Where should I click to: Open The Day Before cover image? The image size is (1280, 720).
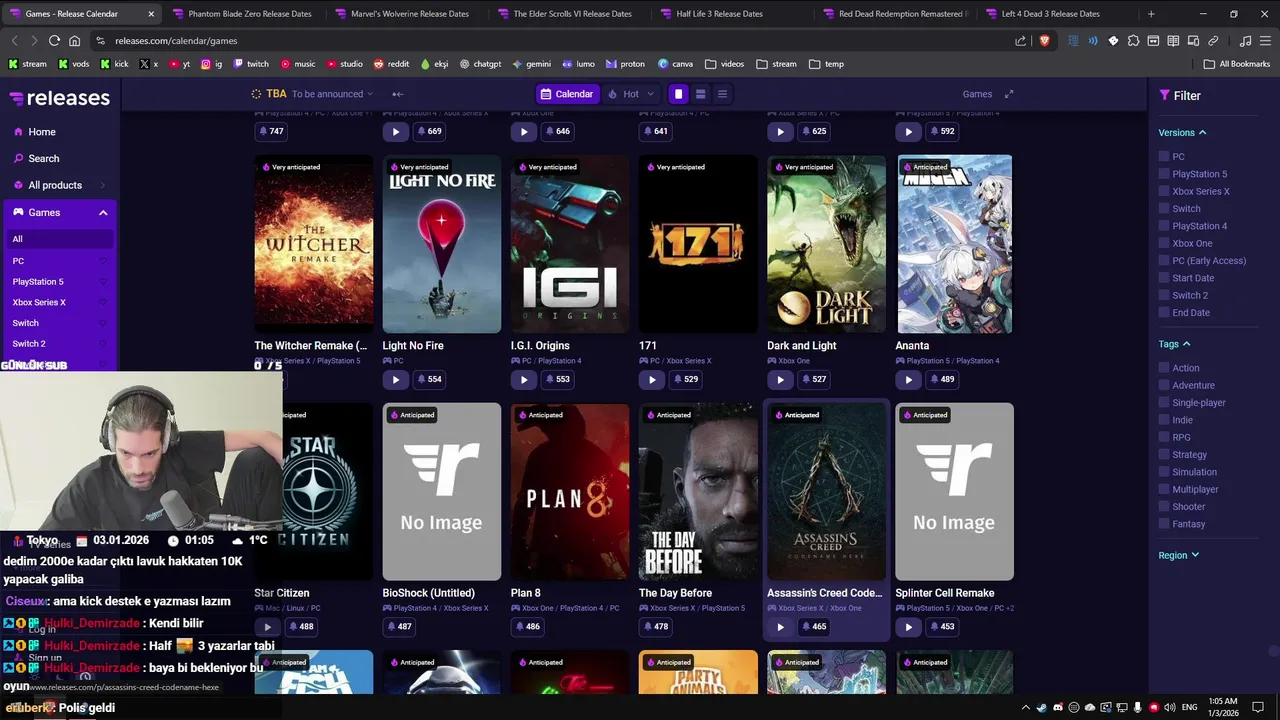point(698,491)
